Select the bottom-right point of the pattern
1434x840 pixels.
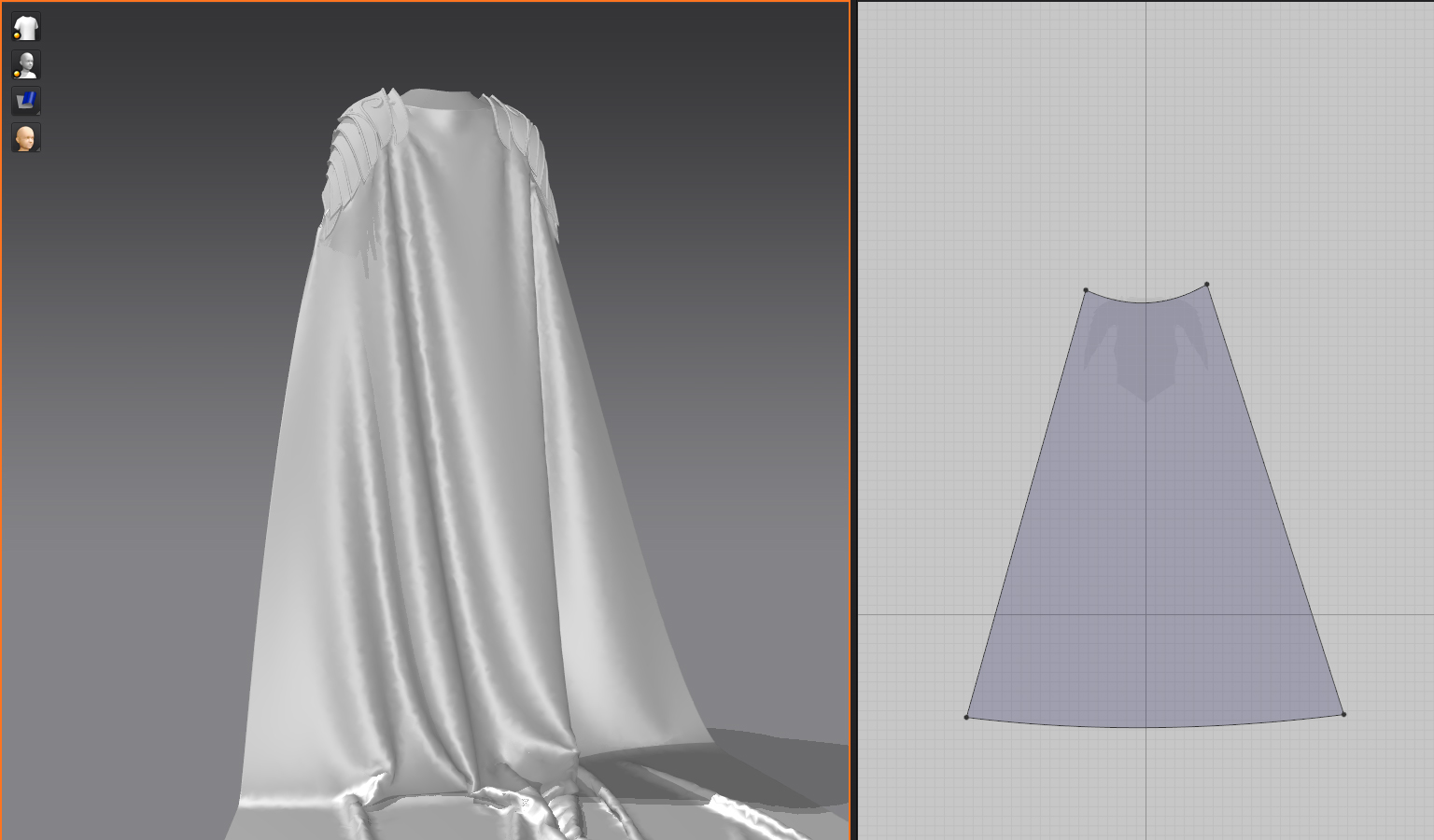coord(1343,714)
